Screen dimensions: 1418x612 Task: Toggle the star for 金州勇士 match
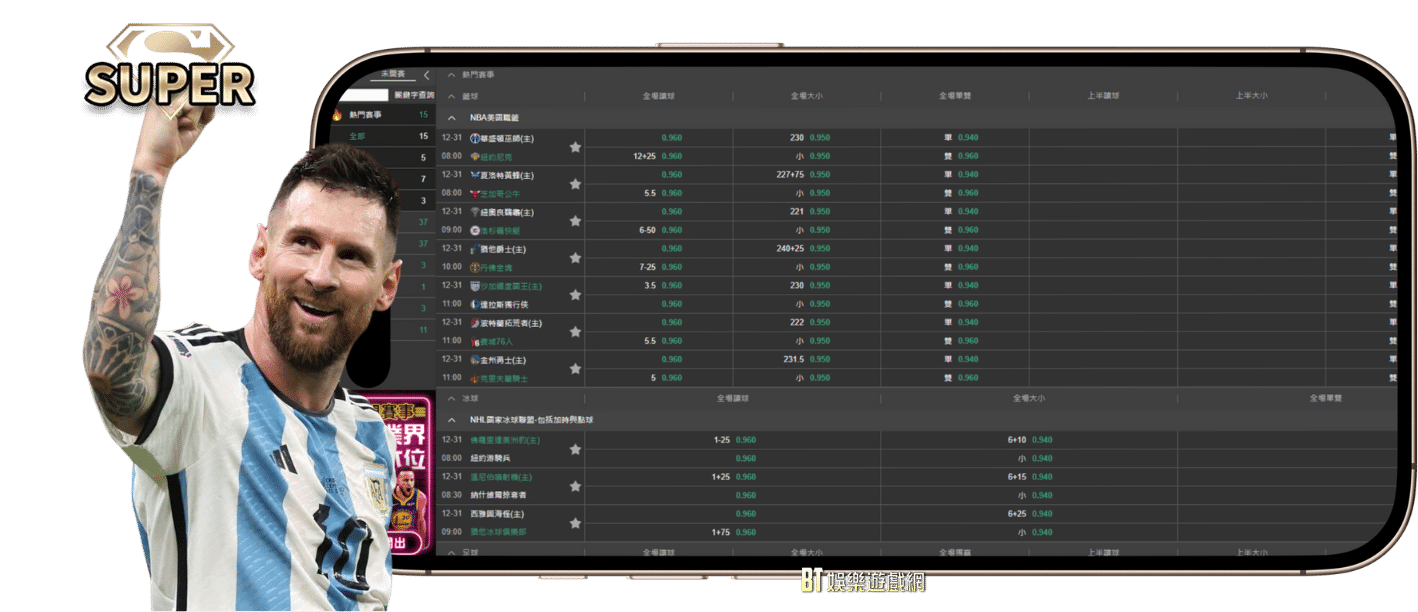tap(575, 369)
